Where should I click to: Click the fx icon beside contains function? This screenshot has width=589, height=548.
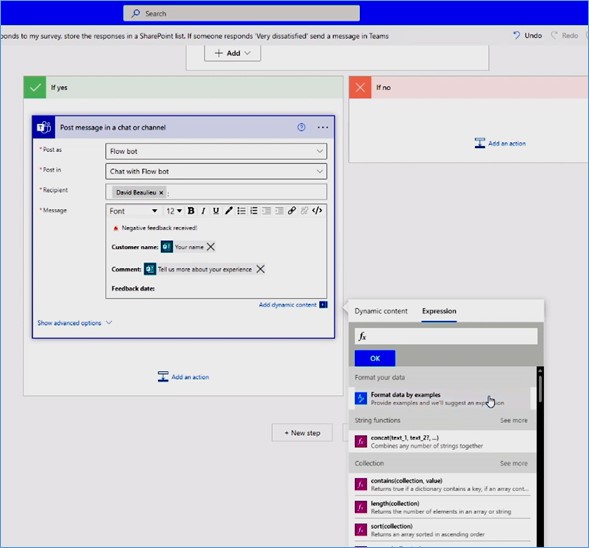coord(361,484)
